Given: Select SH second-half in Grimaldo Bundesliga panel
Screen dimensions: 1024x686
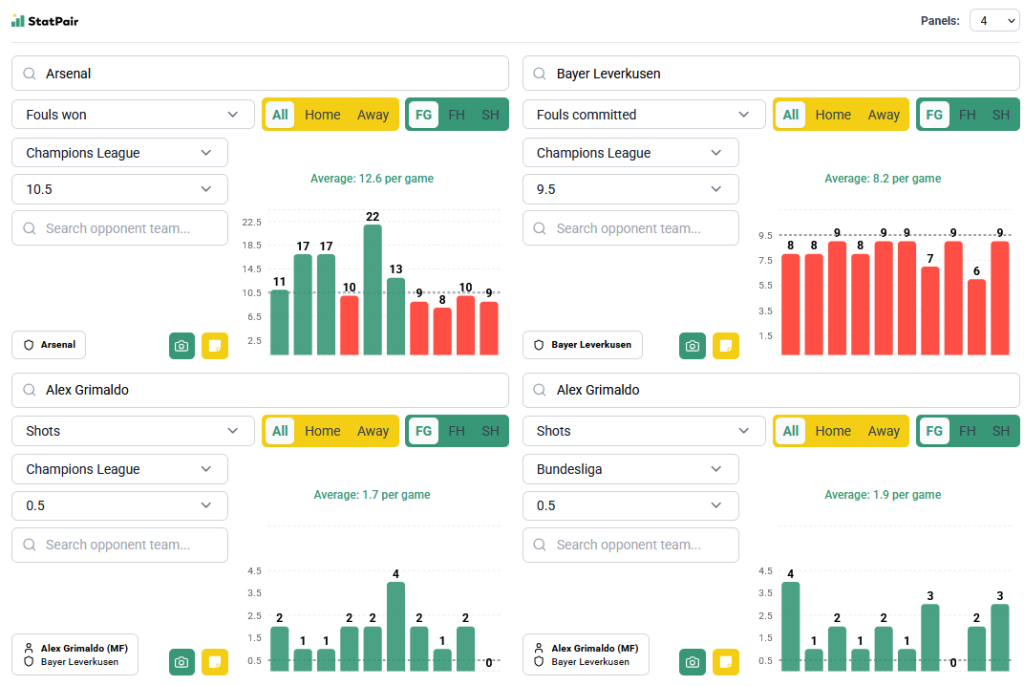Looking at the screenshot, I should tap(1000, 431).
